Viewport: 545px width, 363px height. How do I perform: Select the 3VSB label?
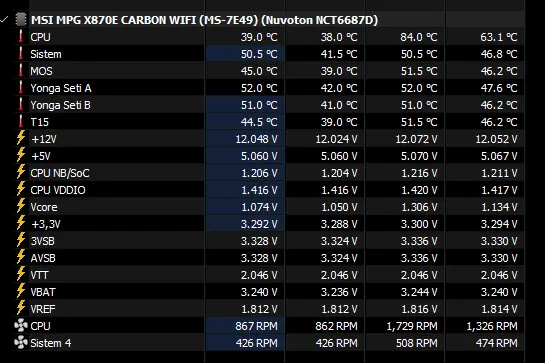[x=42, y=241]
